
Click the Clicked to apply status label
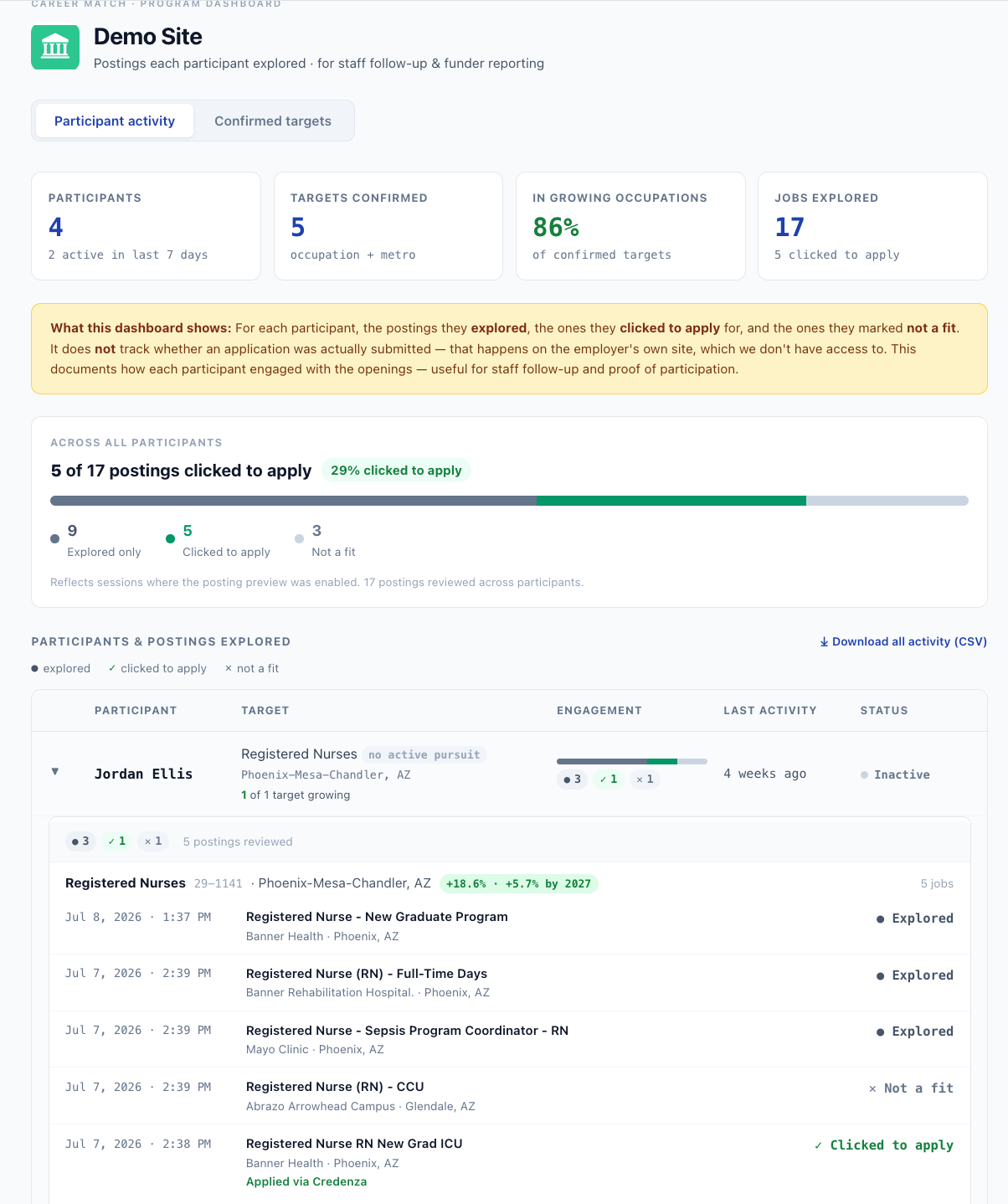pyautogui.click(x=884, y=1145)
